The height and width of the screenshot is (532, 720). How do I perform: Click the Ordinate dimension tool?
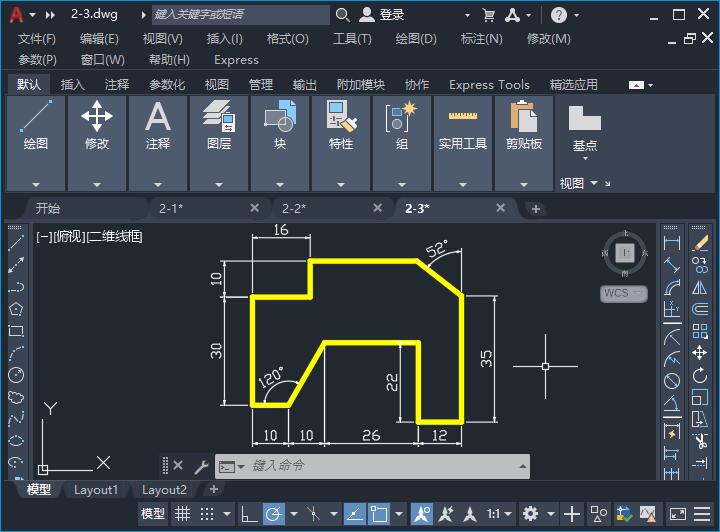(x=672, y=309)
